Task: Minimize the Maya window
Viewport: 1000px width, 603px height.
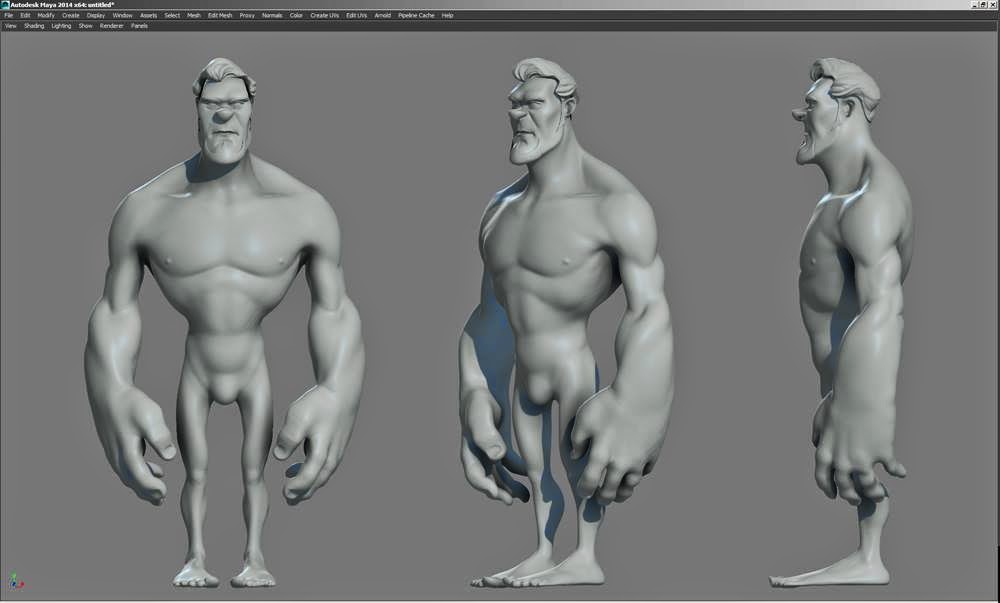Action: pyautogui.click(x=975, y=4)
